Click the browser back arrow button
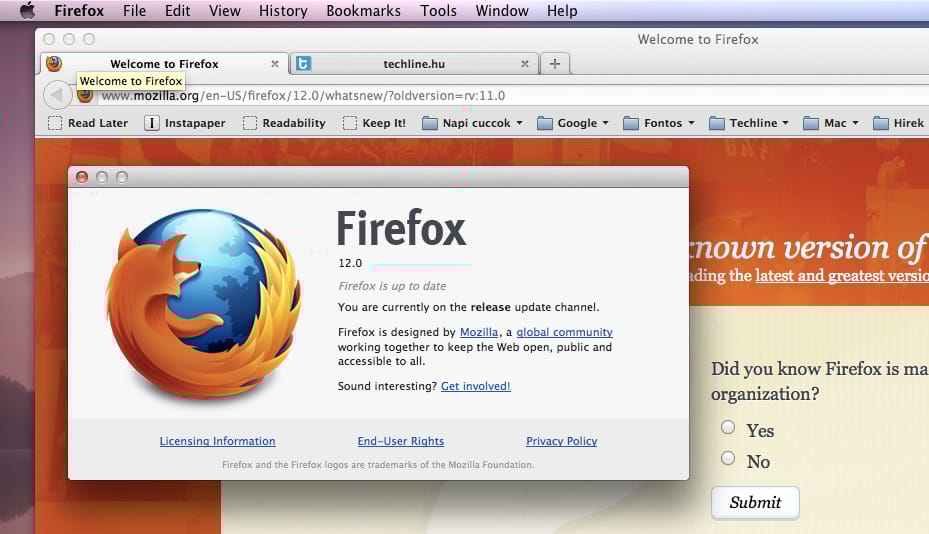The width and height of the screenshot is (929, 534). point(57,94)
